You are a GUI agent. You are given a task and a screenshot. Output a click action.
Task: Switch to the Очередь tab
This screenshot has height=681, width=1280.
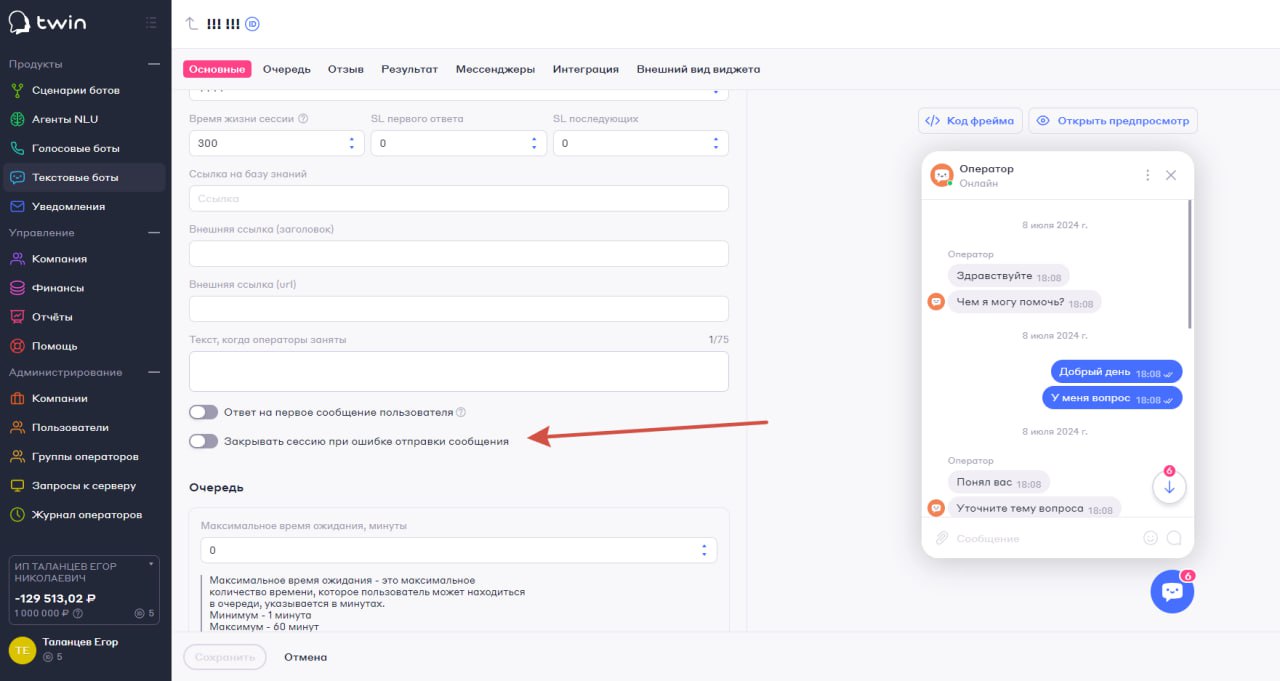pyautogui.click(x=287, y=69)
